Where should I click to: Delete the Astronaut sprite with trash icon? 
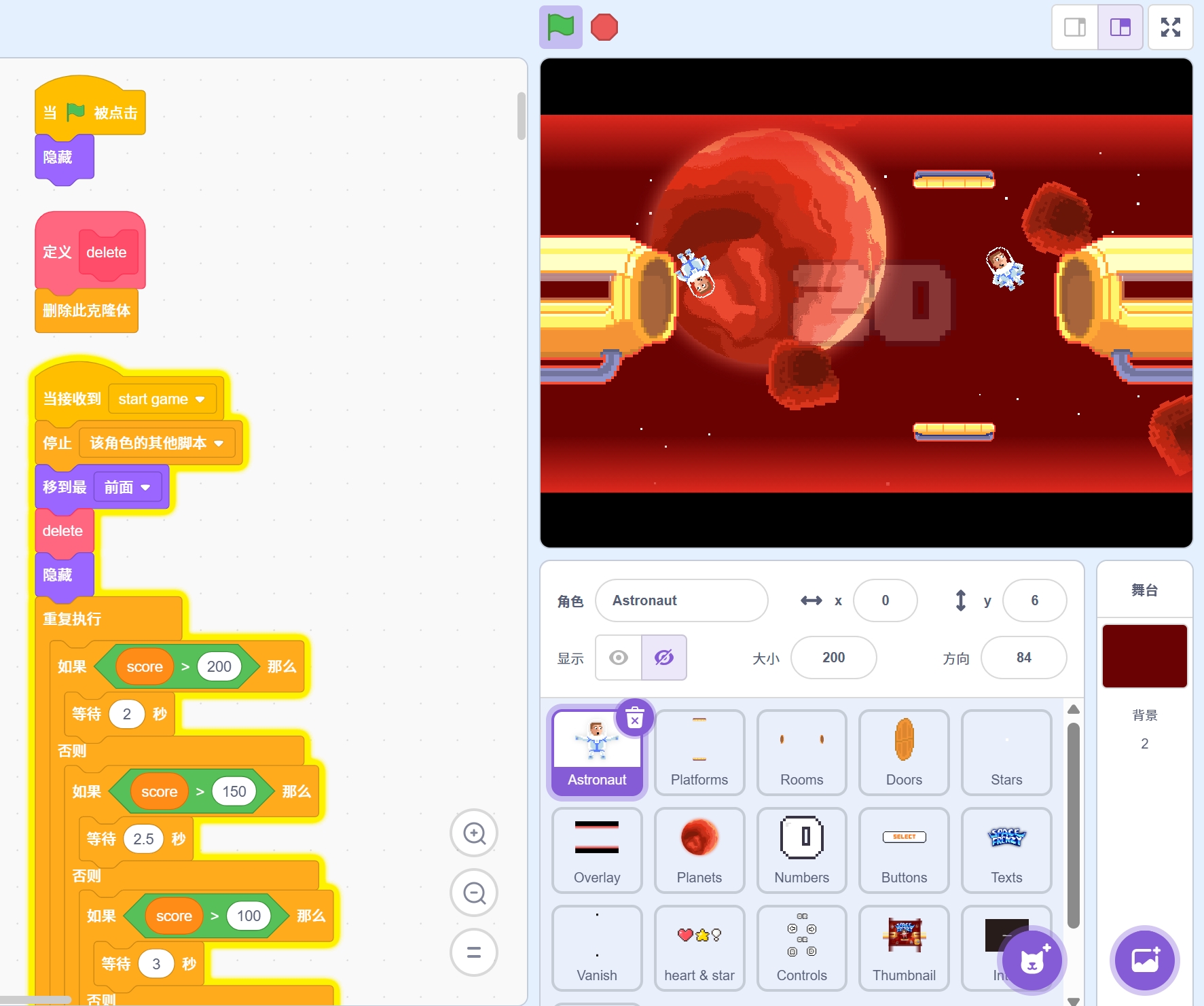point(634,718)
